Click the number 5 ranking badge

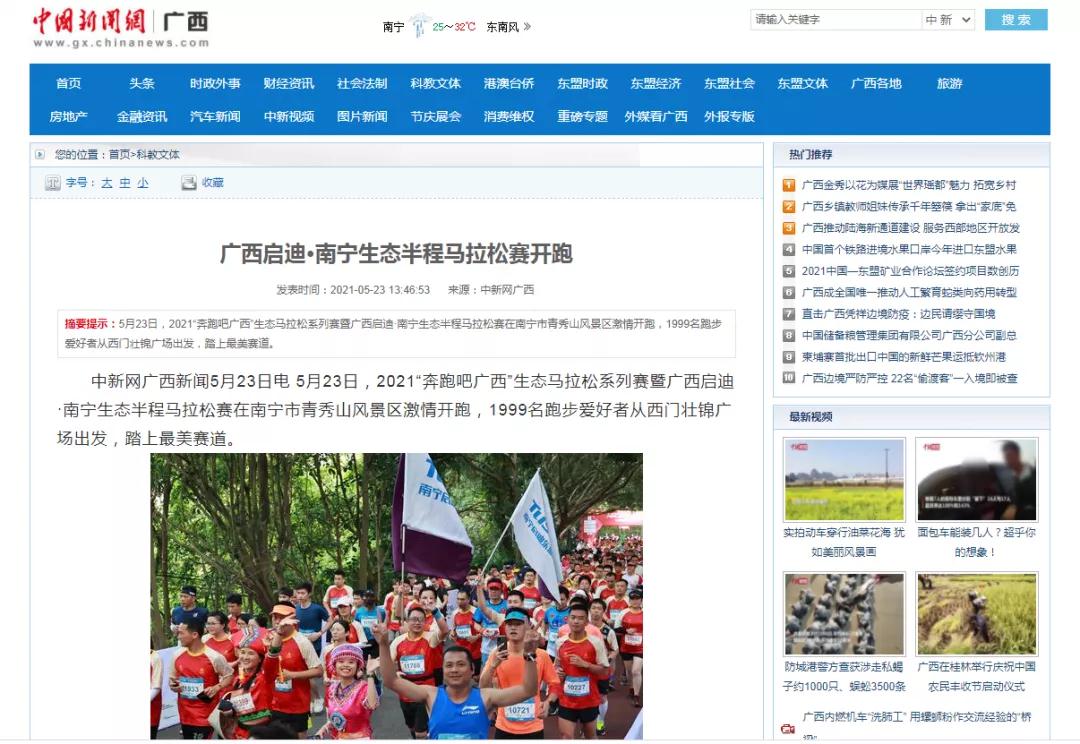(789, 271)
